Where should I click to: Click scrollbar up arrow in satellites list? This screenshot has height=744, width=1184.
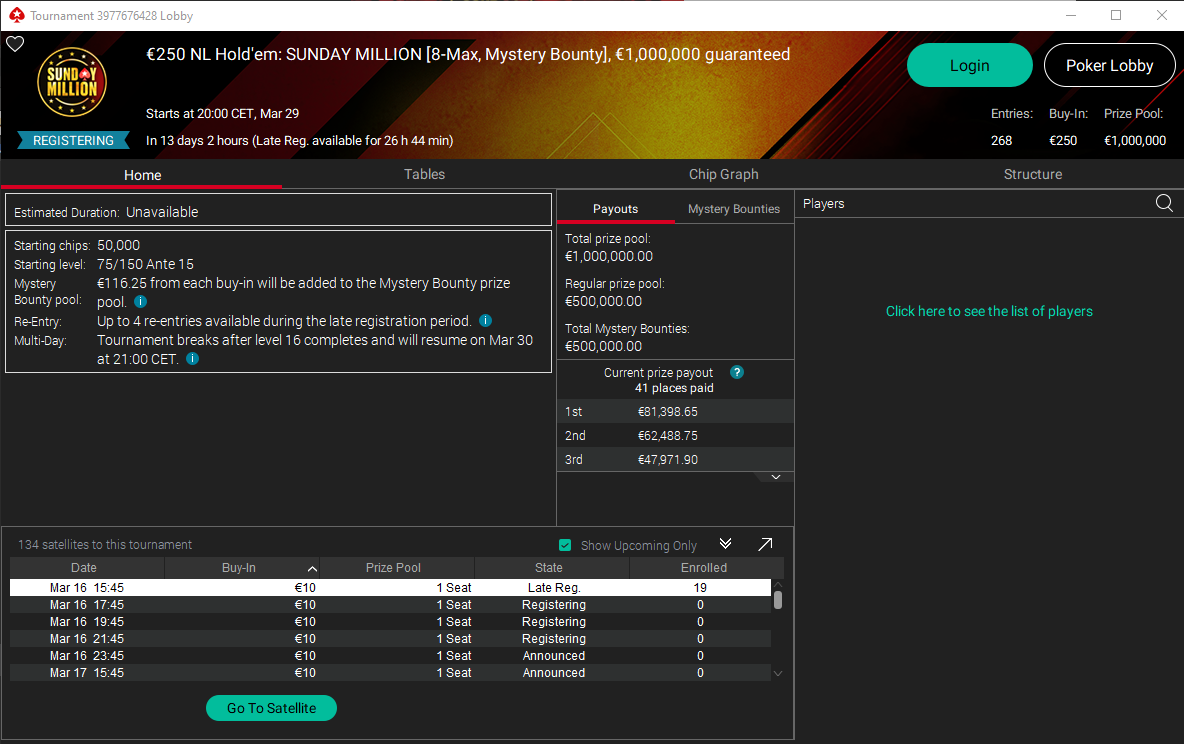[778, 585]
